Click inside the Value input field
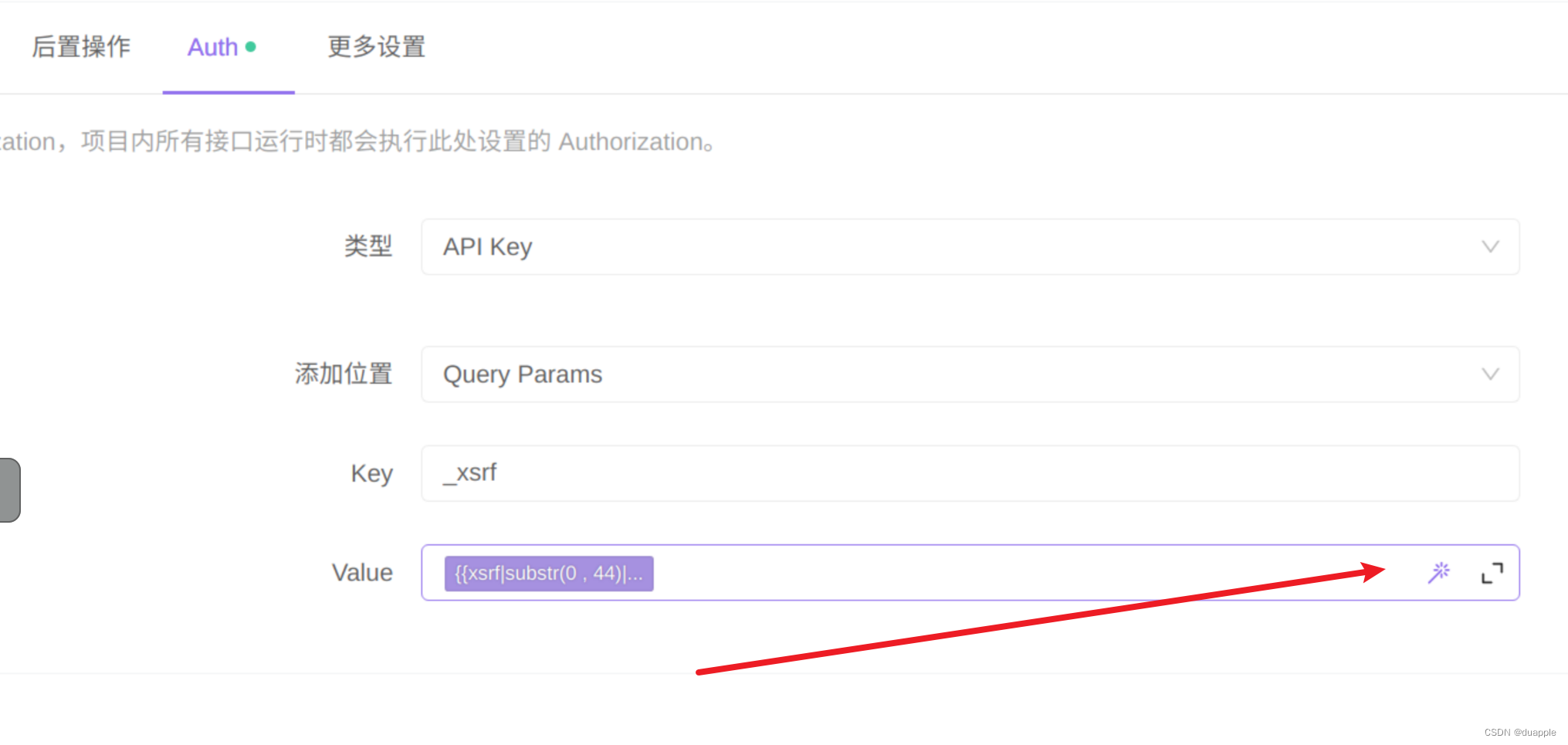The width and height of the screenshot is (1568, 745). click(970, 573)
